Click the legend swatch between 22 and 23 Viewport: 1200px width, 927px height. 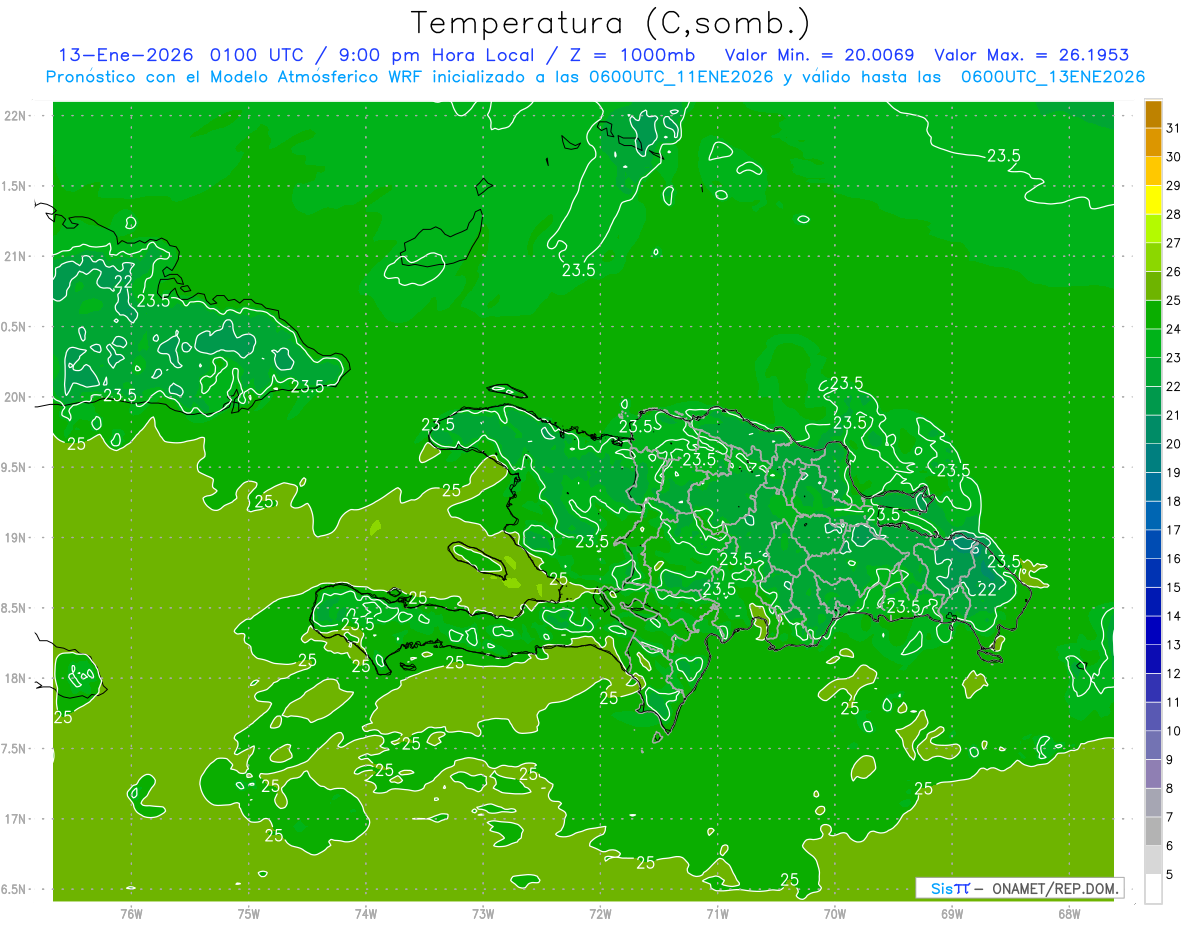tap(1153, 372)
